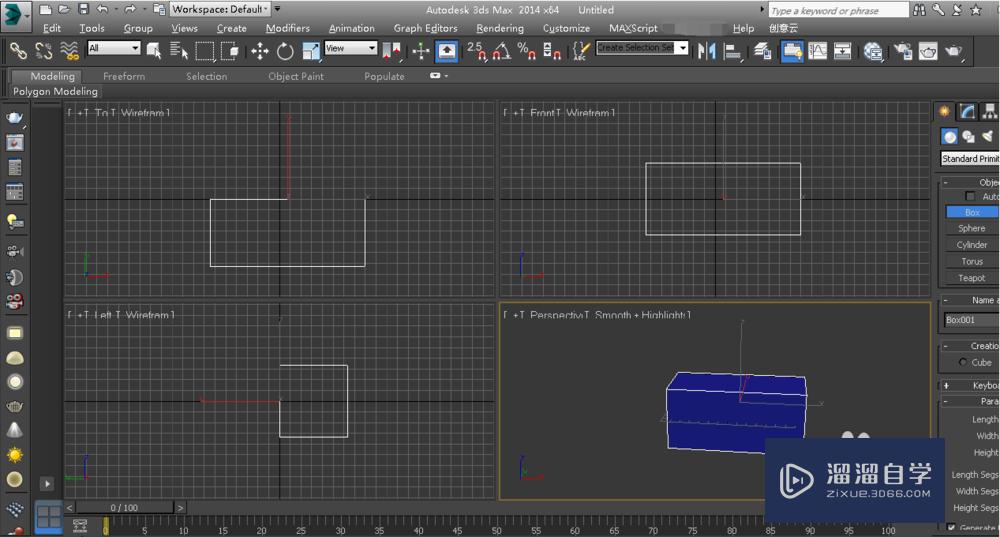Open the Mirror tool
Image resolution: width=1000 pixels, height=537 pixels.
(x=707, y=51)
